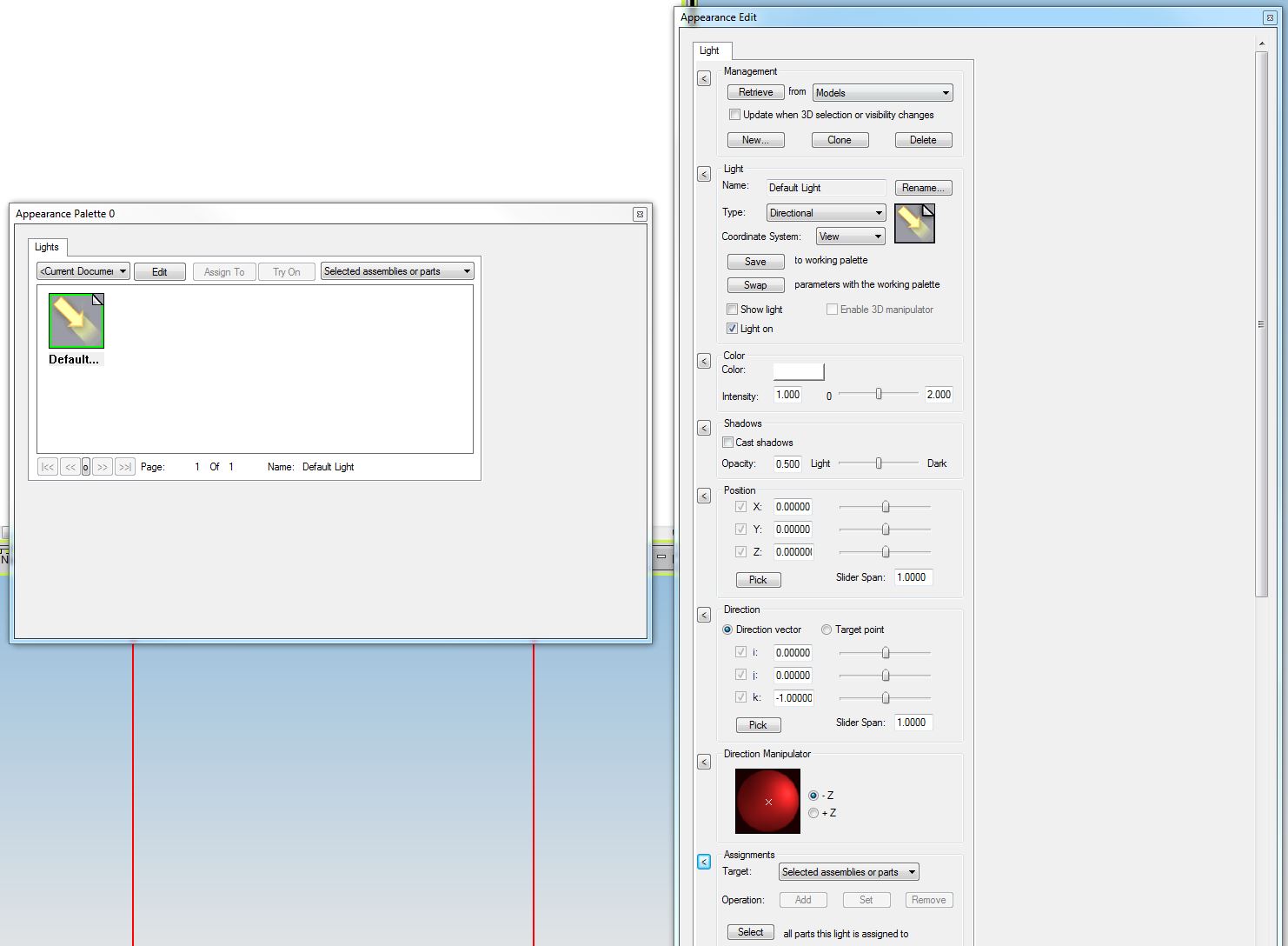Click the Appearance Edit vertical scrollbar
Viewport: 1288px width, 946px height.
point(1262,323)
